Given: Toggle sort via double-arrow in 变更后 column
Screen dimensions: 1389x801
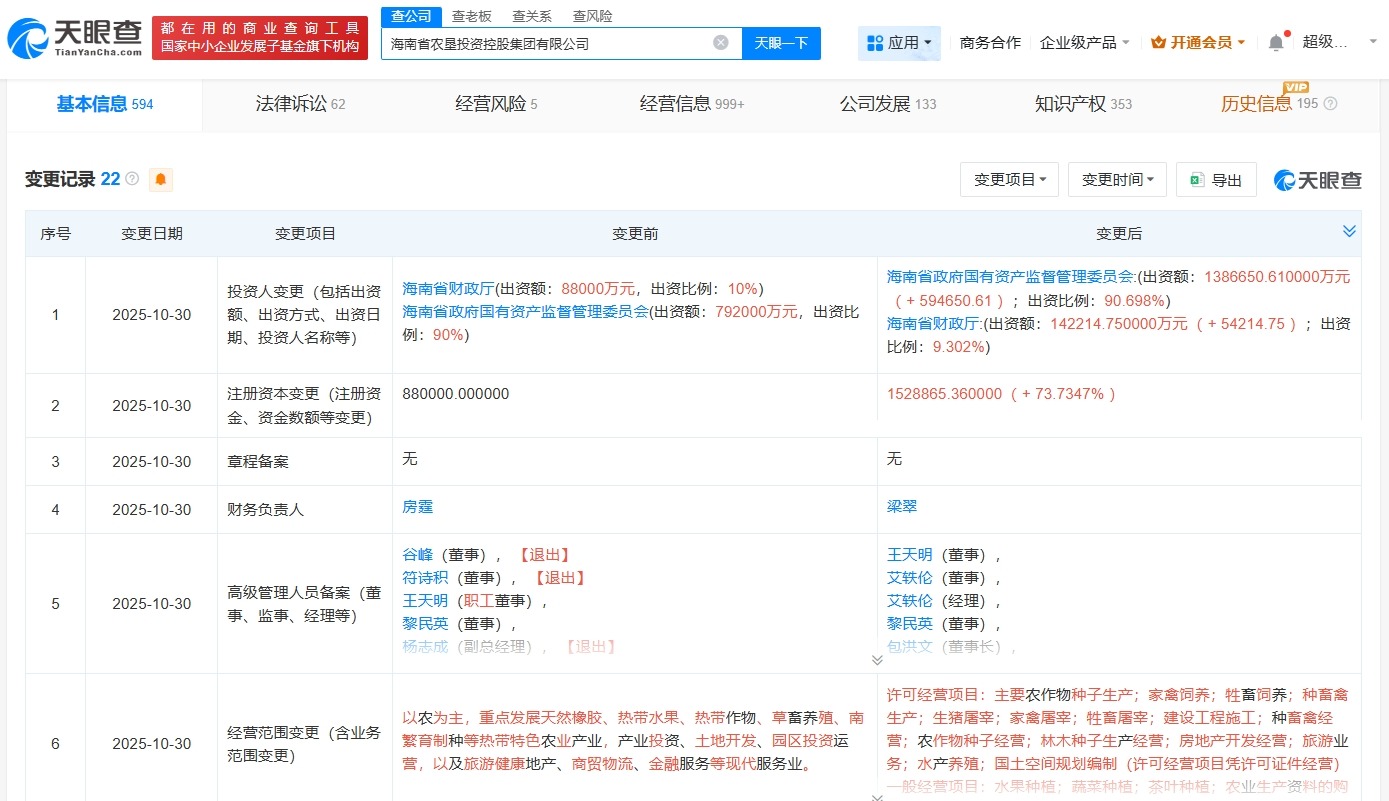Looking at the screenshot, I should click(1349, 231).
